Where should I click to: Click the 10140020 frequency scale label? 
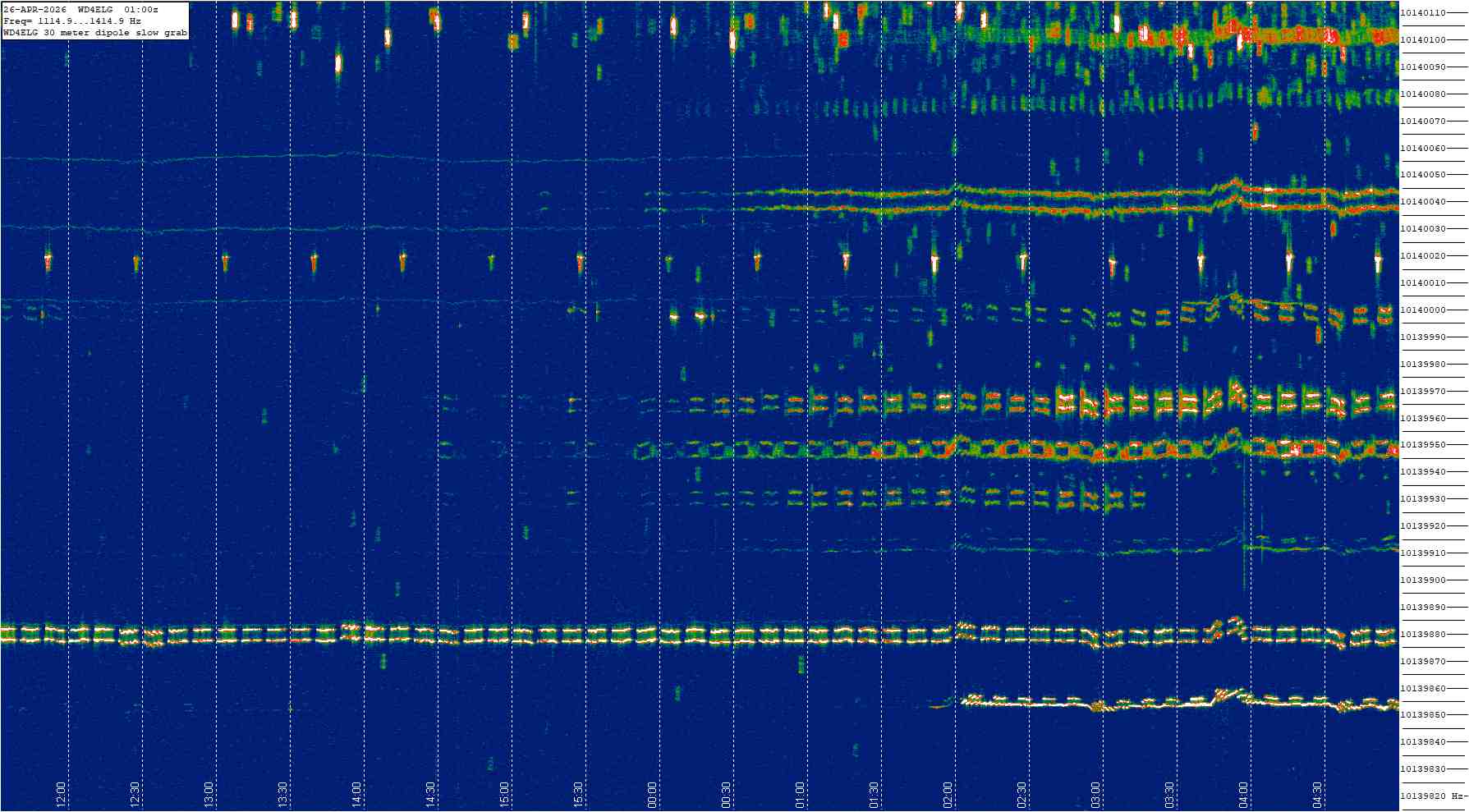(x=1423, y=256)
